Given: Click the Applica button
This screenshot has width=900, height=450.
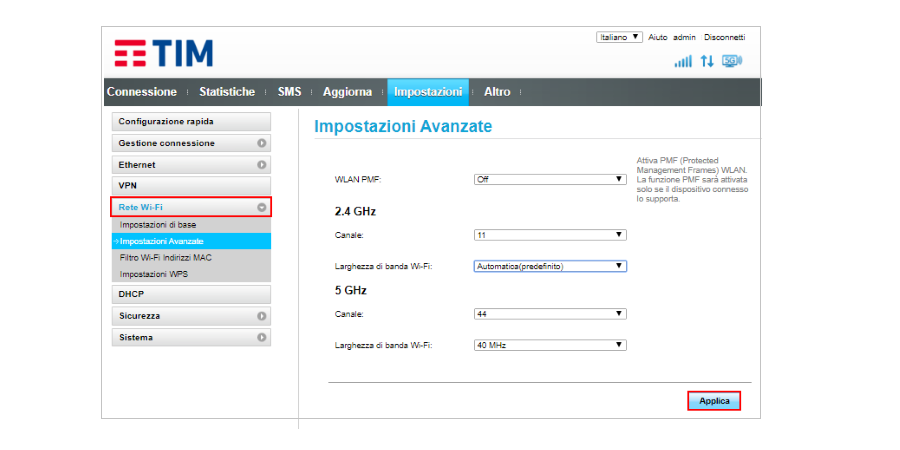Looking at the screenshot, I should tap(714, 401).
